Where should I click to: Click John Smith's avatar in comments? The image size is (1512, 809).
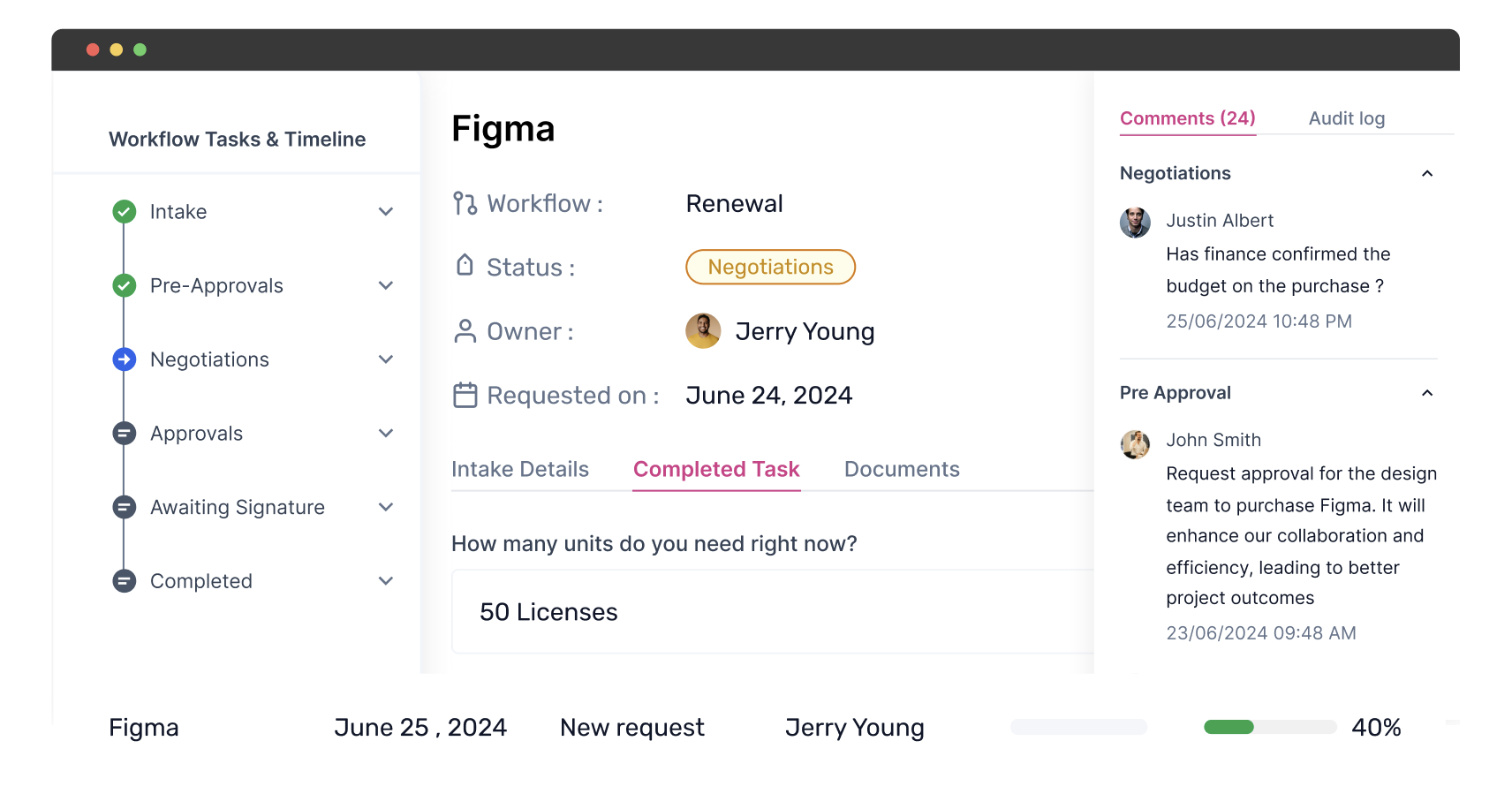coord(1135,444)
